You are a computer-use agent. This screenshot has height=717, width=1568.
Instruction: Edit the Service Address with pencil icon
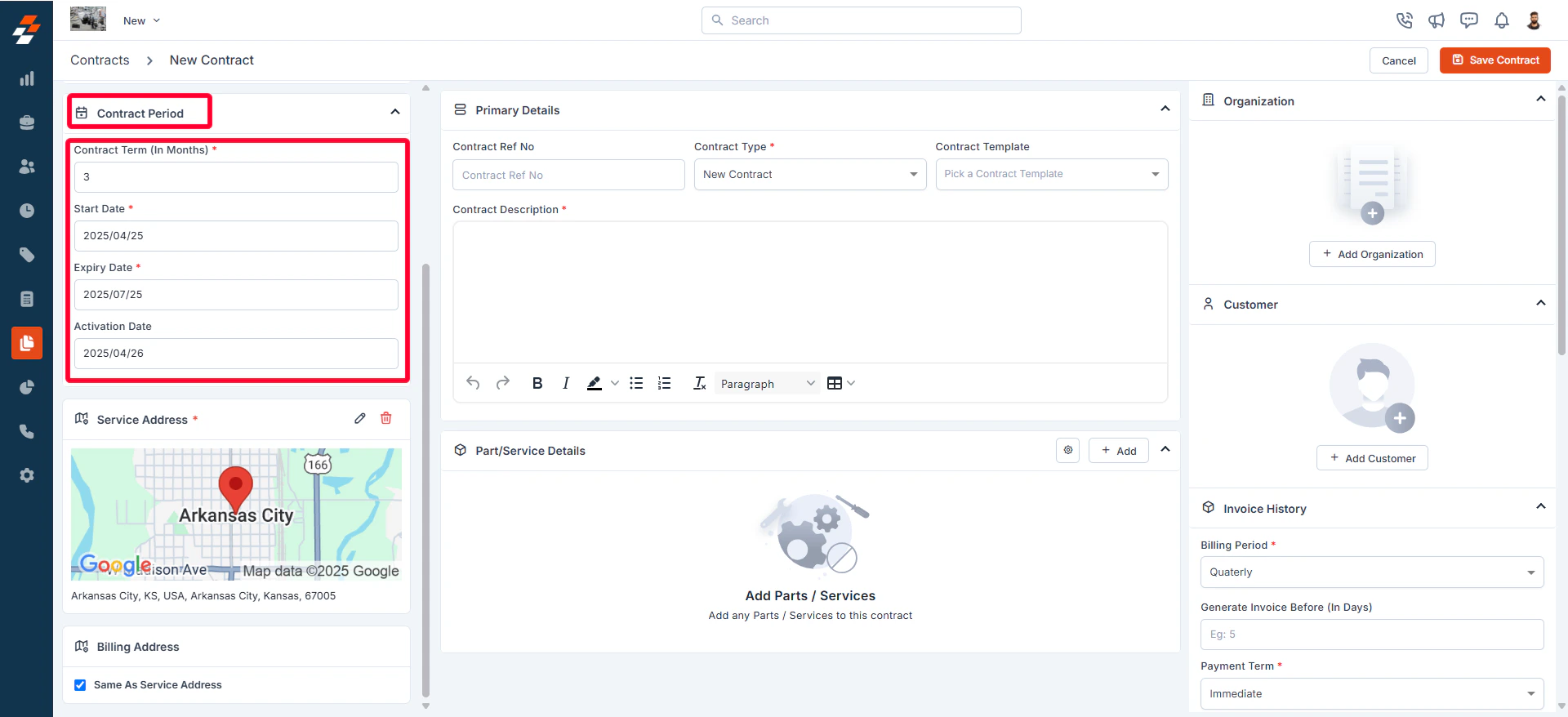(360, 418)
